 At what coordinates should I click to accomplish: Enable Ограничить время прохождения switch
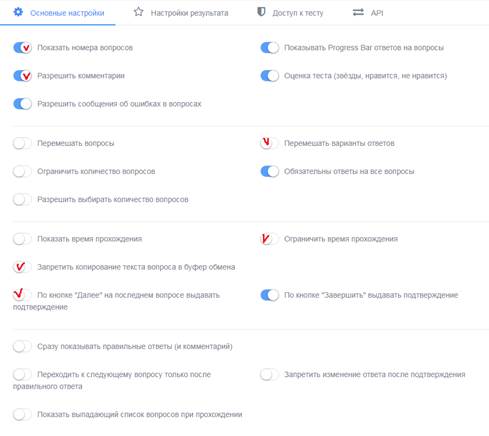[x=270, y=239]
